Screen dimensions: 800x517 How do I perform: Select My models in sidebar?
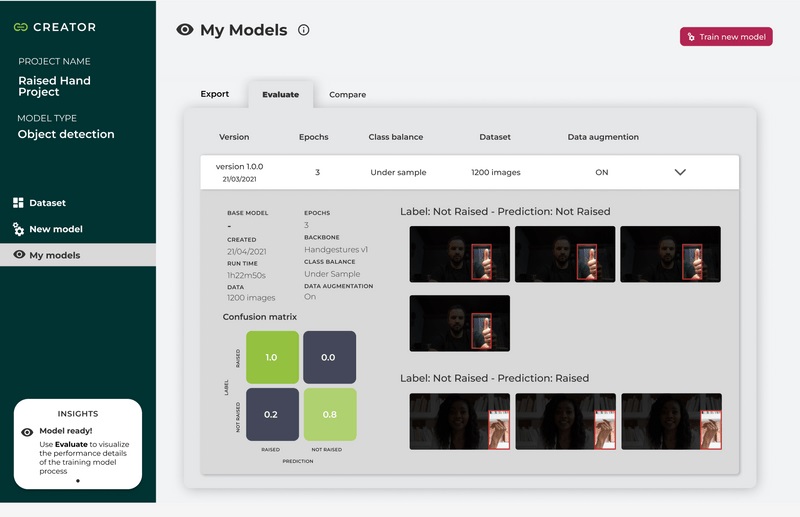pyautogui.click(x=78, y=255)
